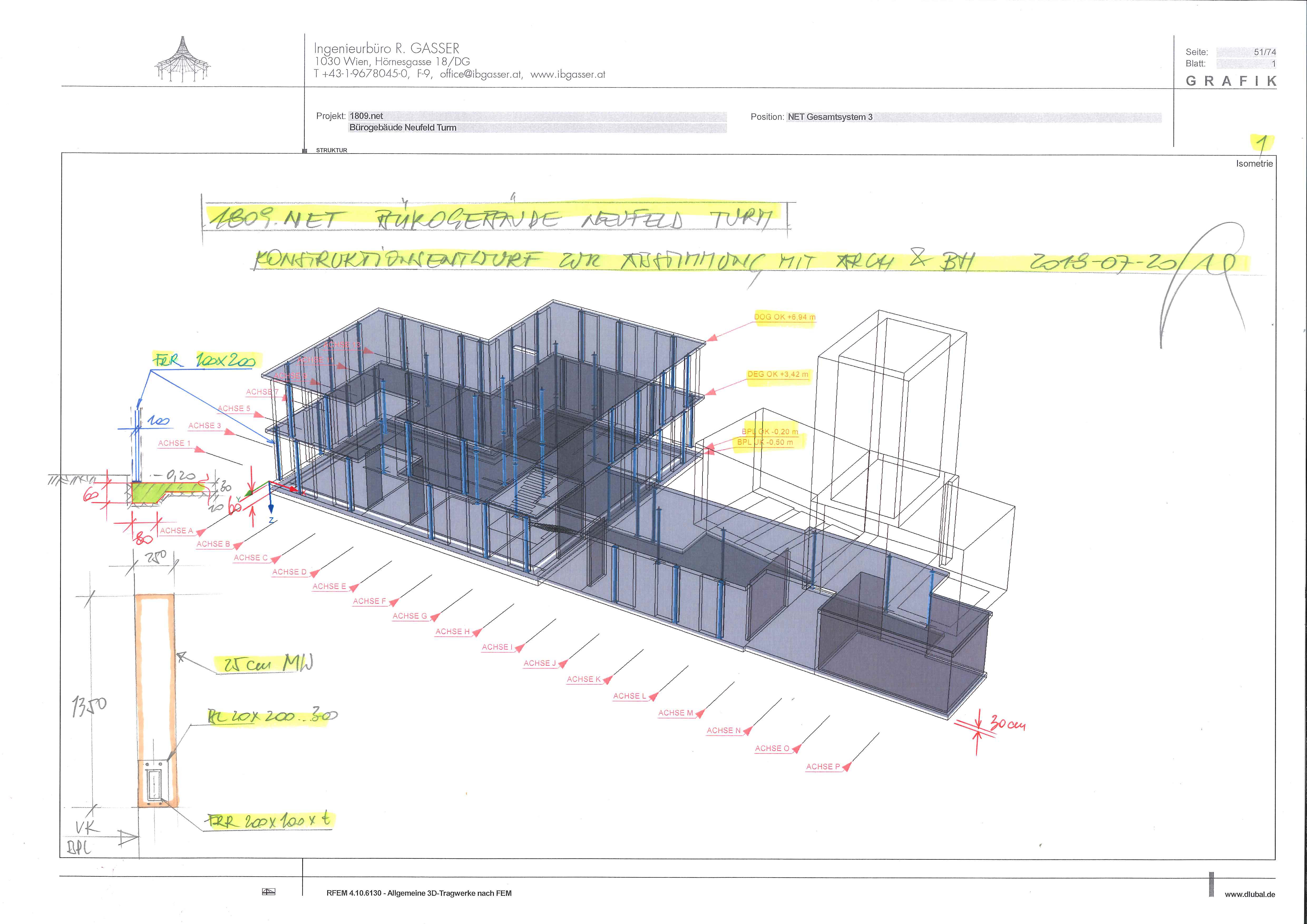Click the STRUKTUR section label
The image size is (1307, 924).
pyautogui.click(x=331, y=150)
